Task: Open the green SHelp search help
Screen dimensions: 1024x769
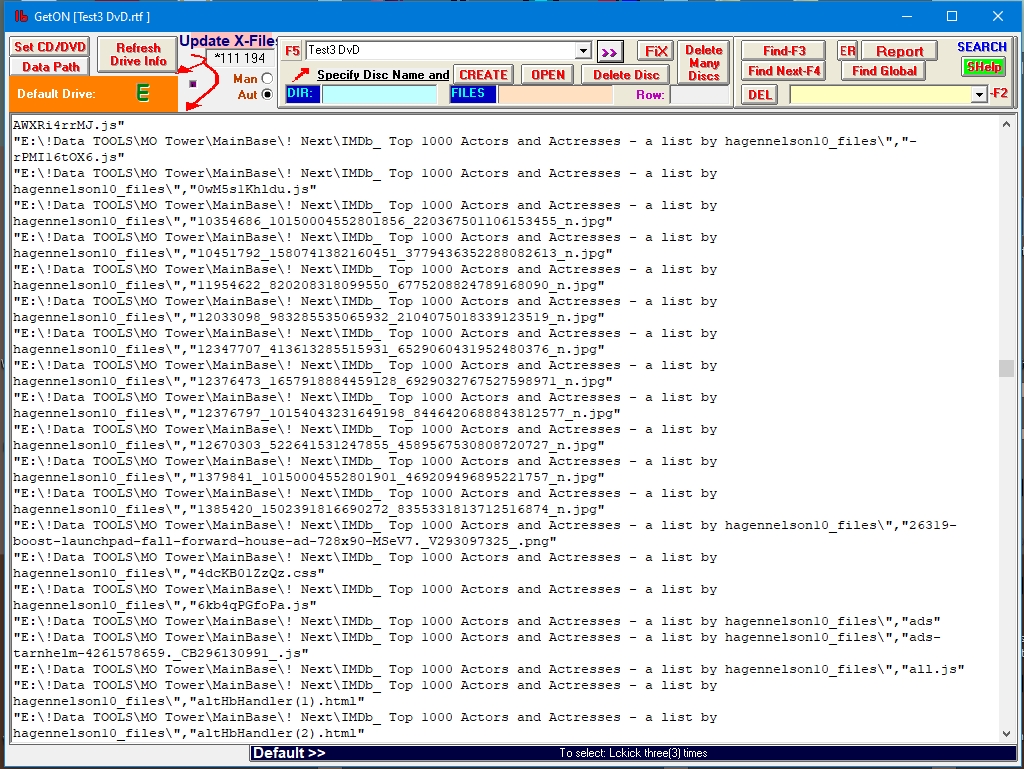Action: point(983,67)
